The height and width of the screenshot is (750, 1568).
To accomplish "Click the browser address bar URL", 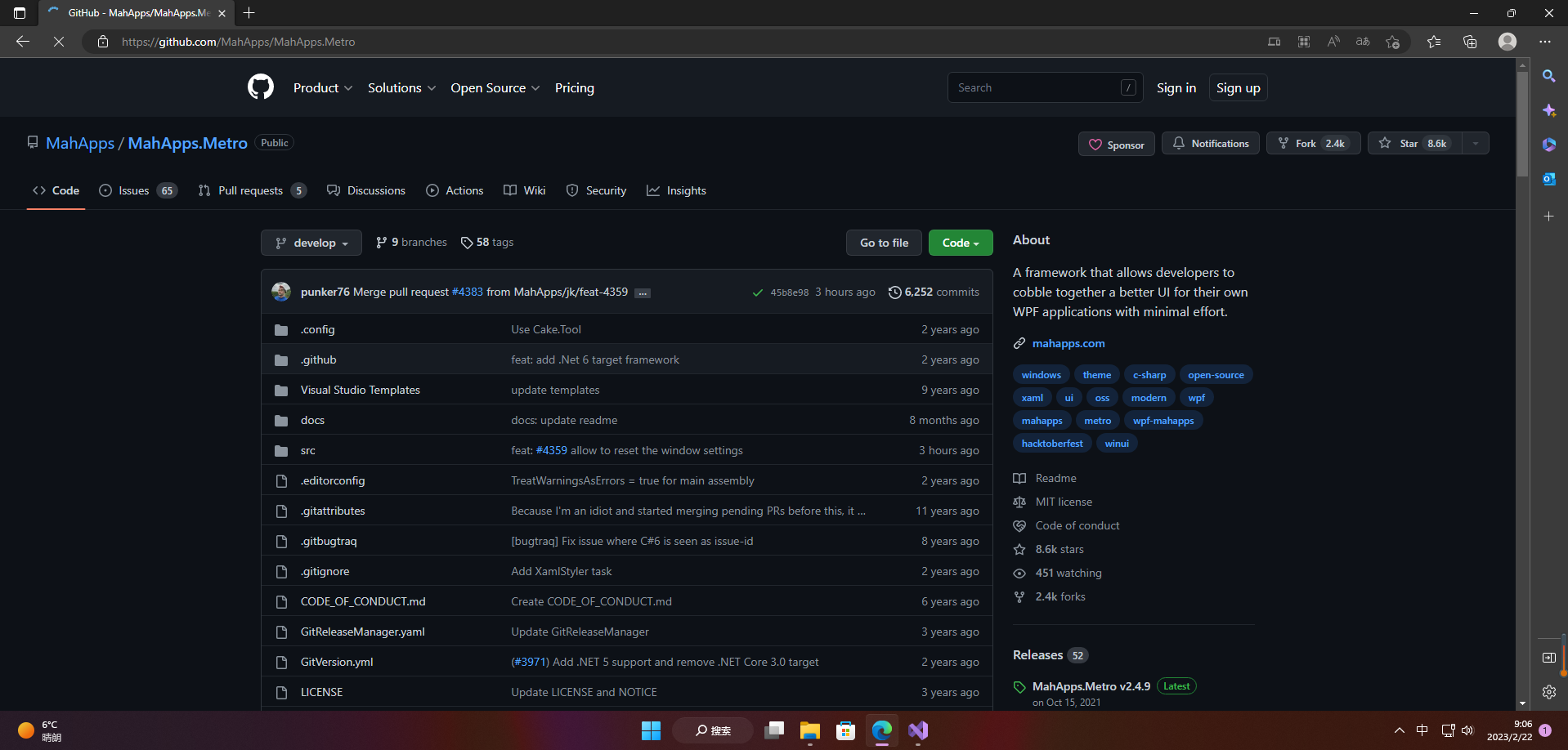I will pyautogui.click(x=238, y=42).
